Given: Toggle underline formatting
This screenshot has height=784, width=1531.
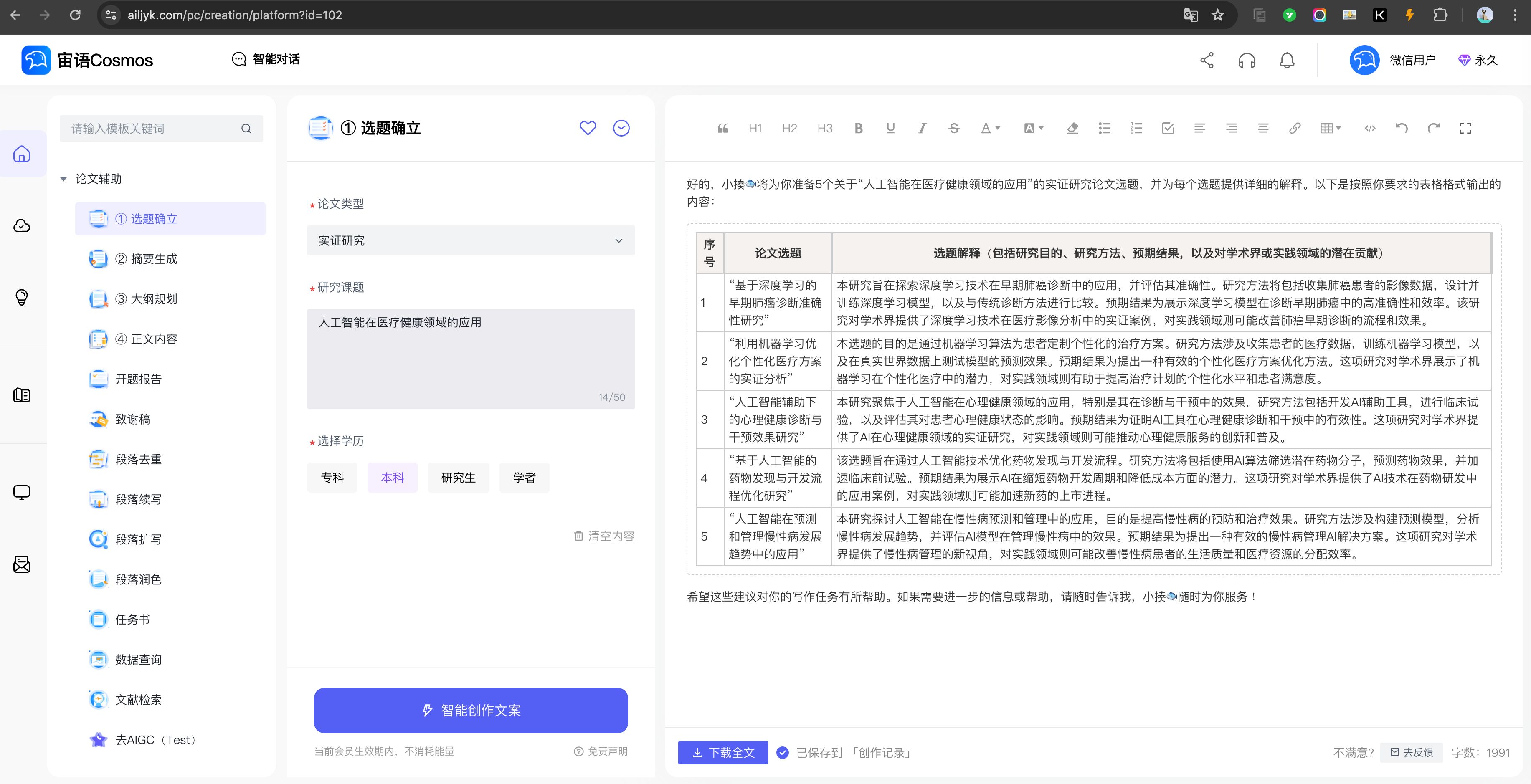Looking at the screenshot, I should (x=890, y=128).
